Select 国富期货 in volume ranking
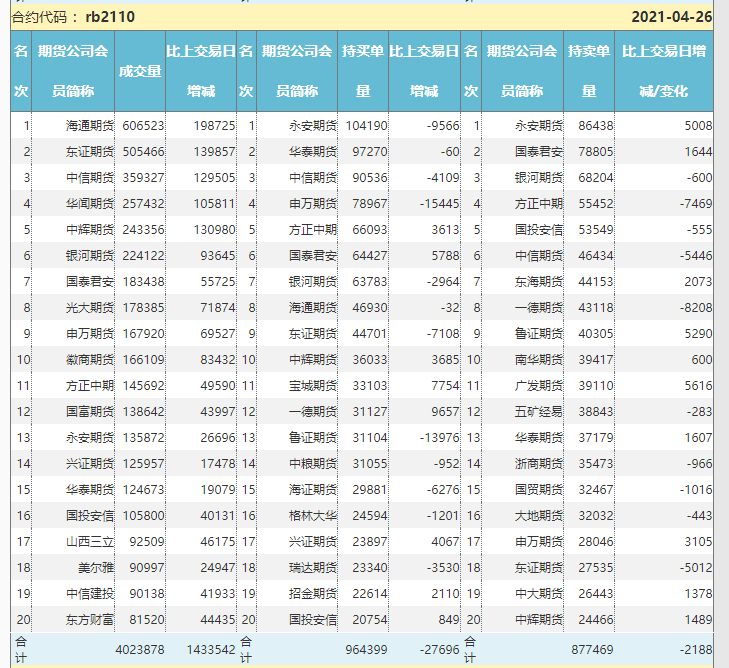Viewport: 729px width, 668px height. click(90, 412)
